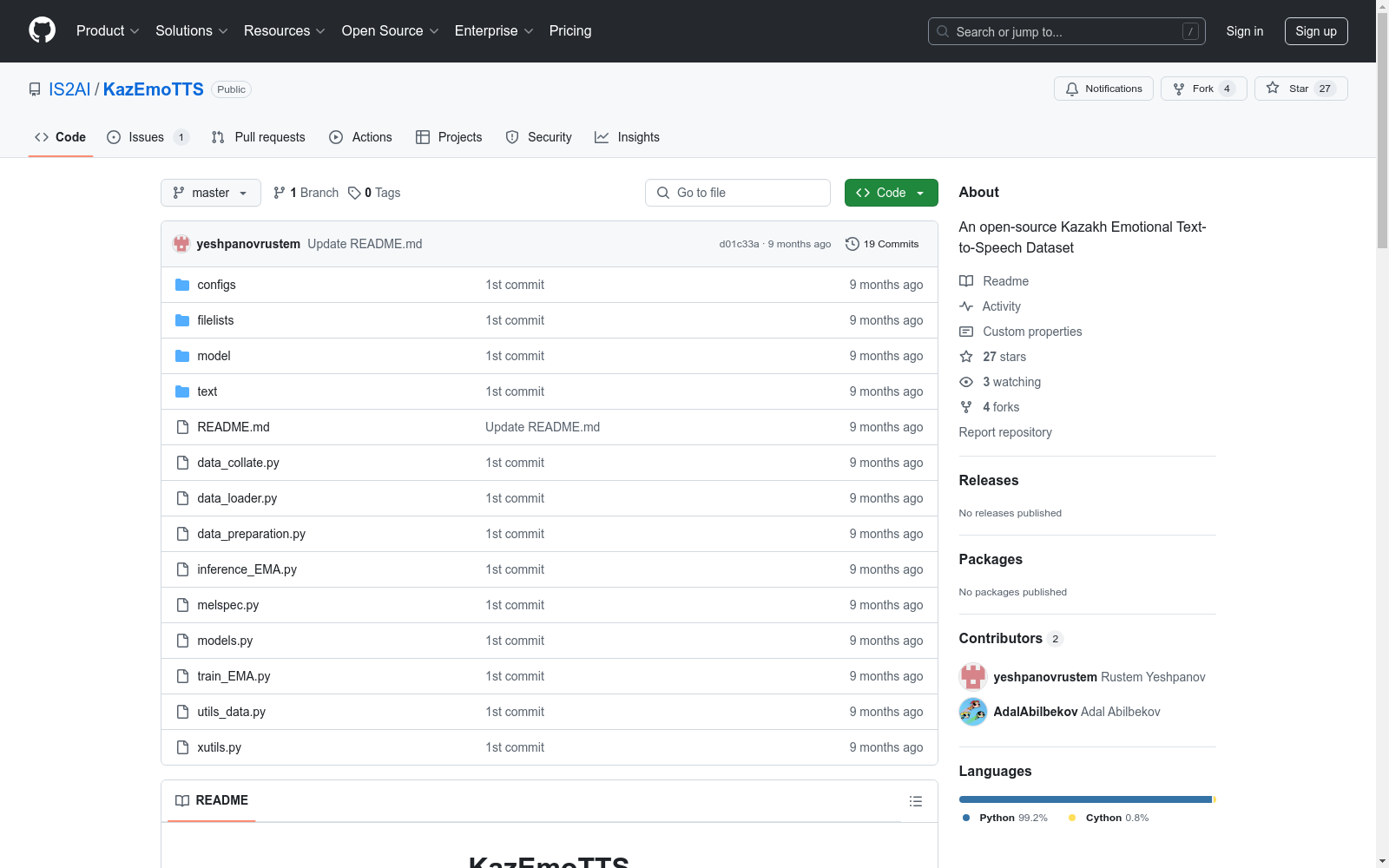Click the bell icon in Notifications
Screen dimensions: 1389x868
coord(1072,89)
